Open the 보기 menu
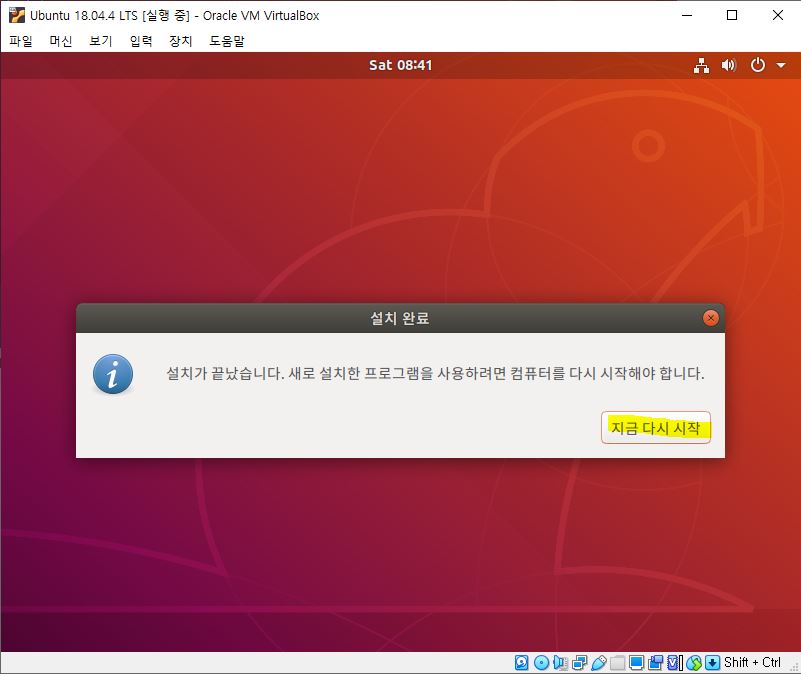Image resolution: width=801 pixels, height=677 pixels. click(x=101, y=41)
